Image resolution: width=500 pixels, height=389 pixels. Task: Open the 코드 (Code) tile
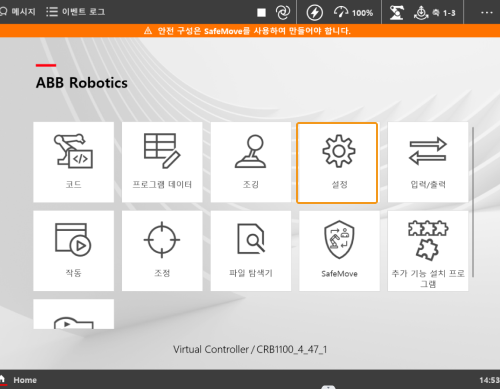click(x=73, y=162)
